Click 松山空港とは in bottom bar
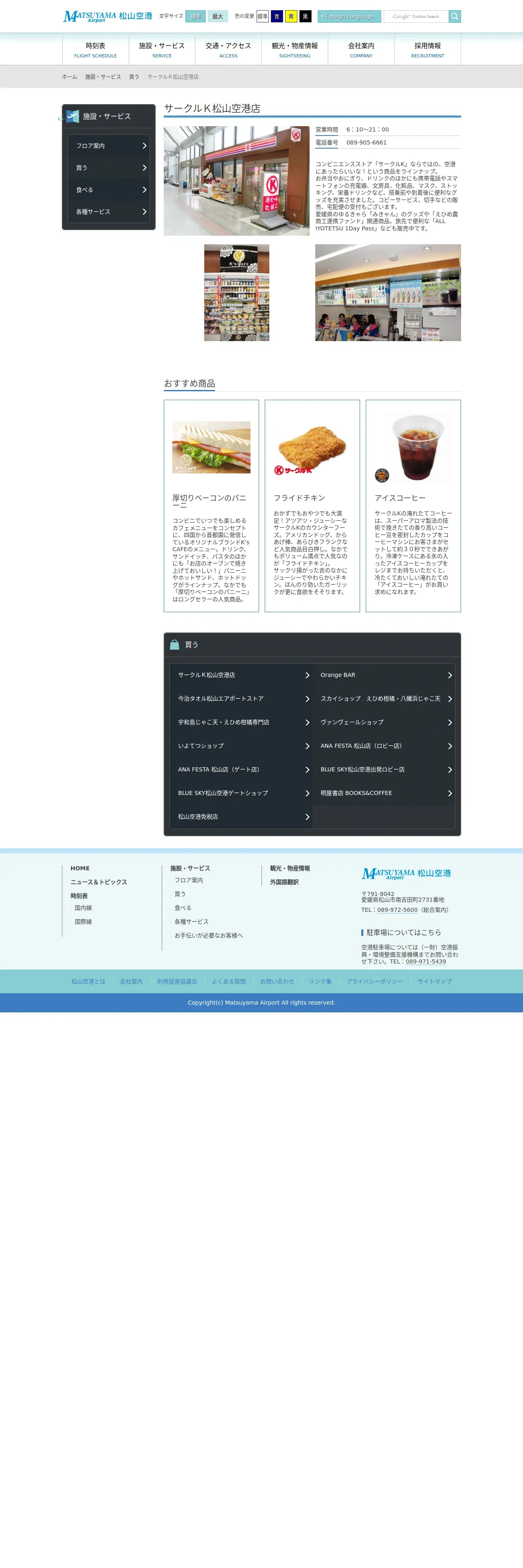523x1568 pixels. [88, 981]
